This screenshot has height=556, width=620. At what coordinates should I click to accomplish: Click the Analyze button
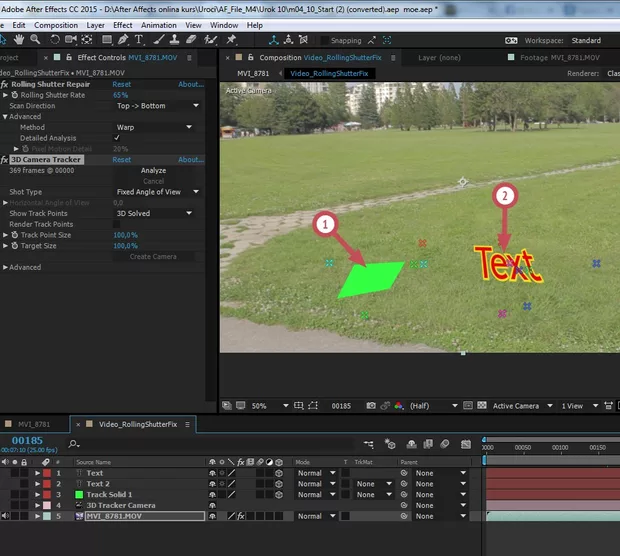pyautogui.click(x=153, y=171)
